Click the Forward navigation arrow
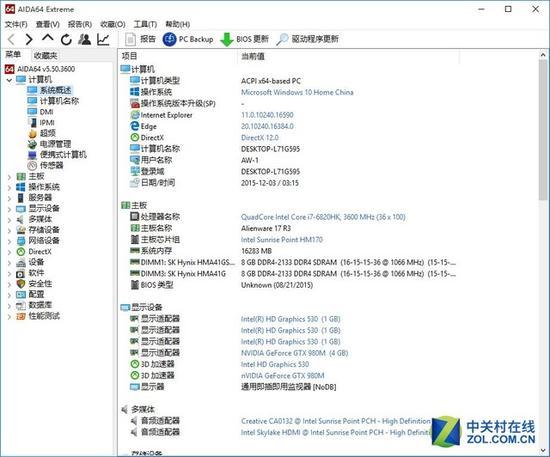Screen dimensions: 550x457 click(x=29, y=39)
